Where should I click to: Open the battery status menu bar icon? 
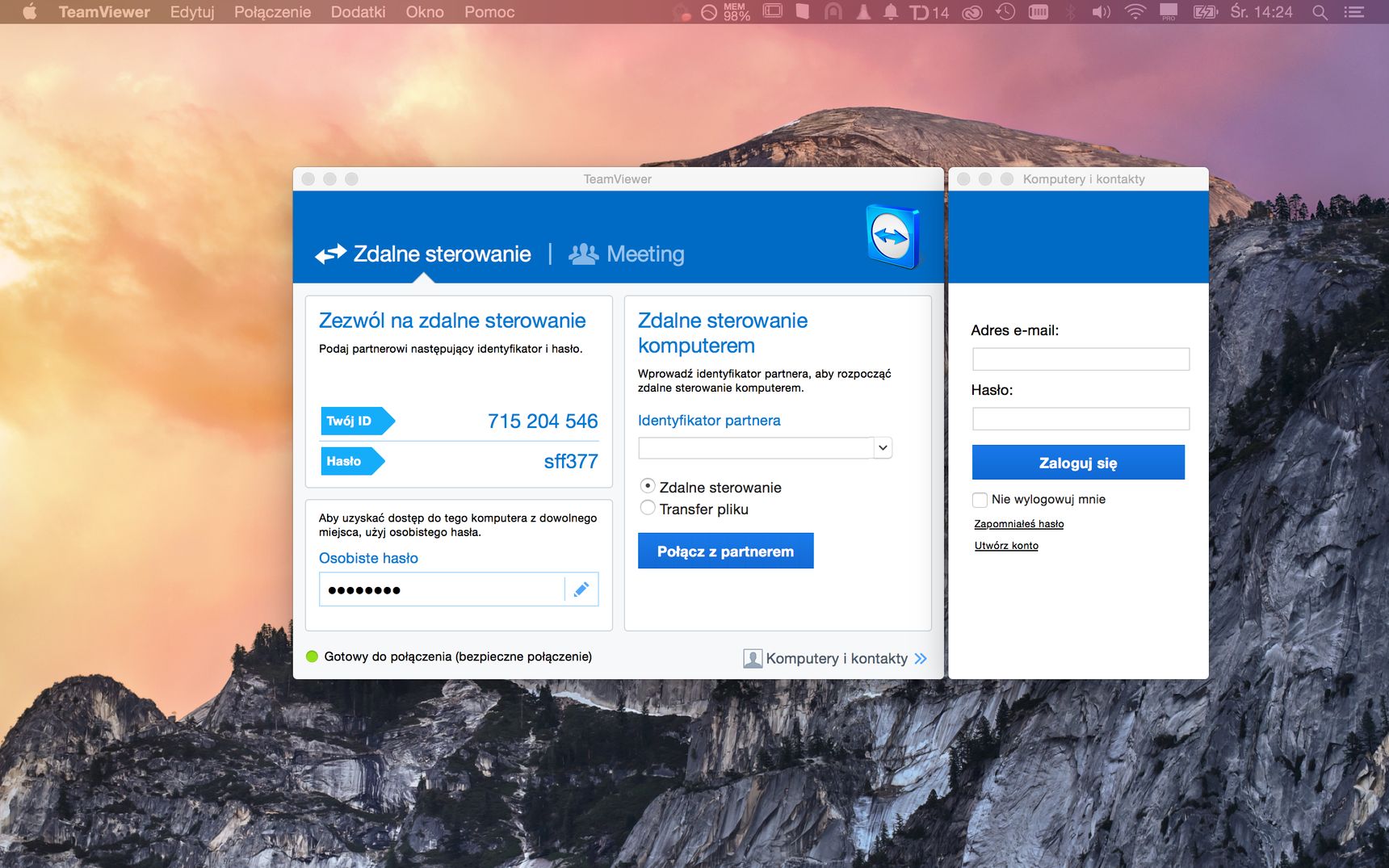click(x=1205, y=12)
